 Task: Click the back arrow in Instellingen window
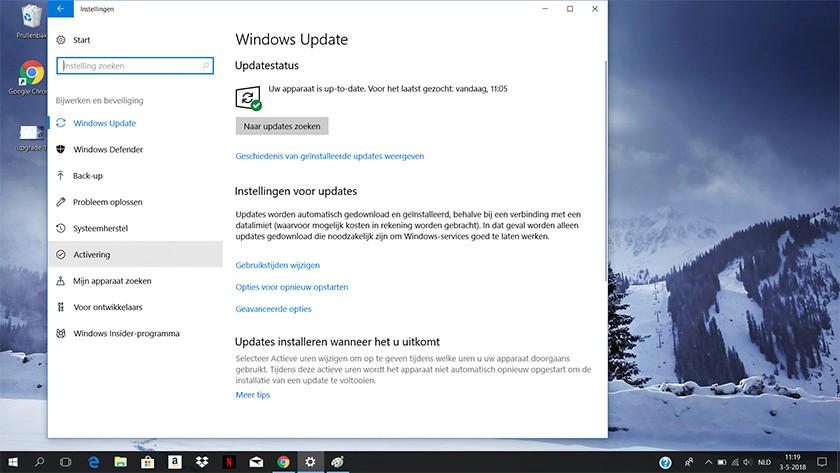click(x=61, y=9)
